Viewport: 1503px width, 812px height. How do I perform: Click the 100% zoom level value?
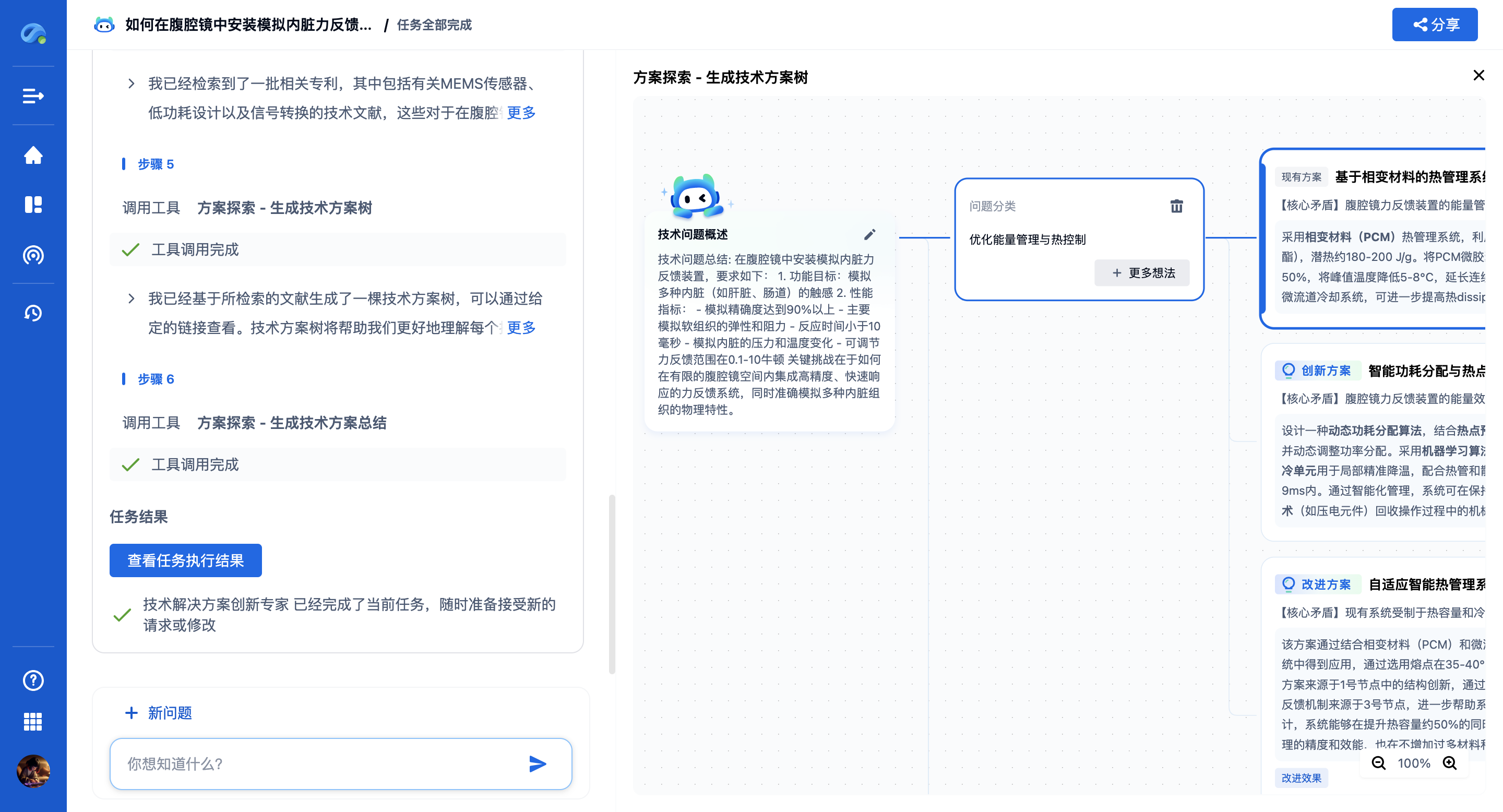tap(1414, 763)
